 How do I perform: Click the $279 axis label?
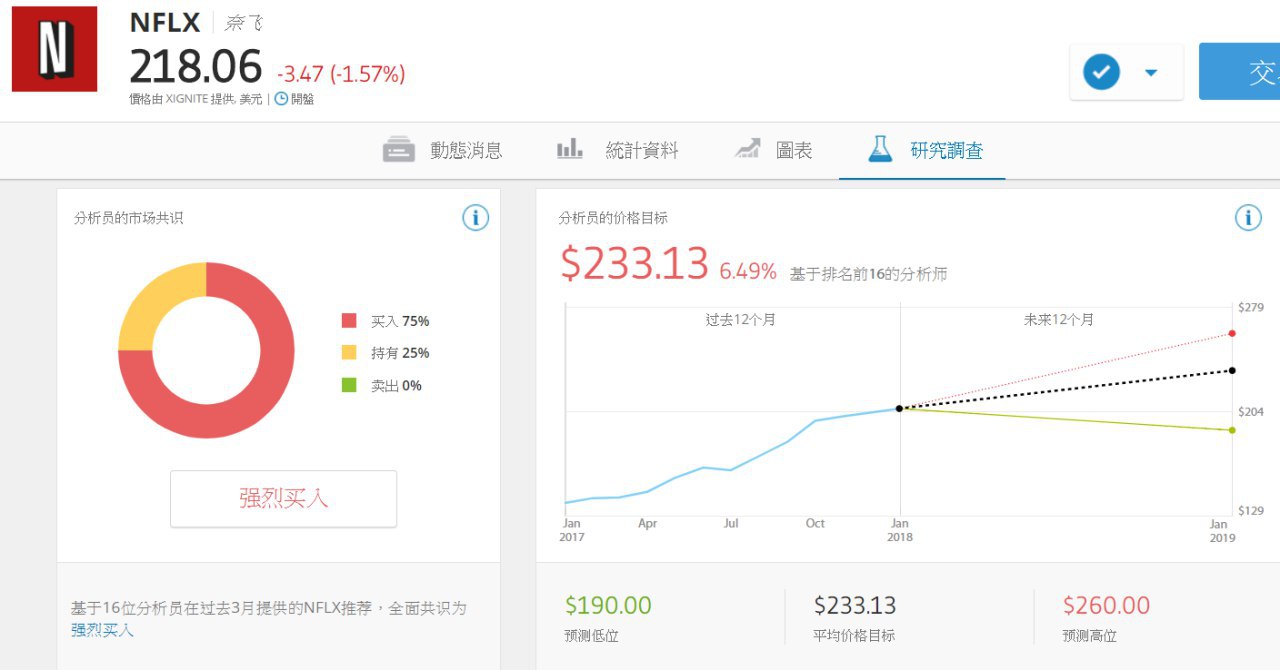tap(1251, 307)
